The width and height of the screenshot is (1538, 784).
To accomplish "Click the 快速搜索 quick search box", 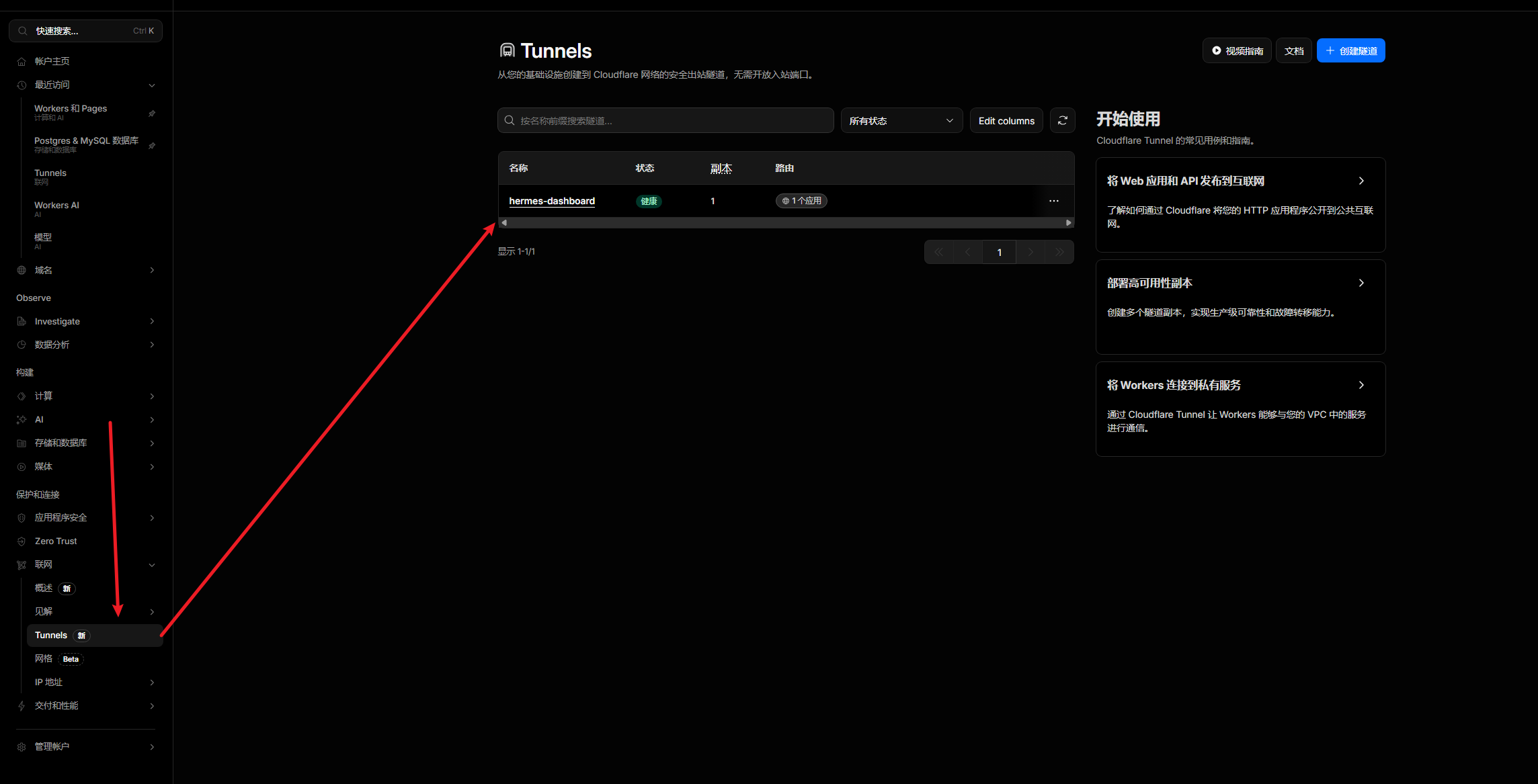I will tap(85, 31).
